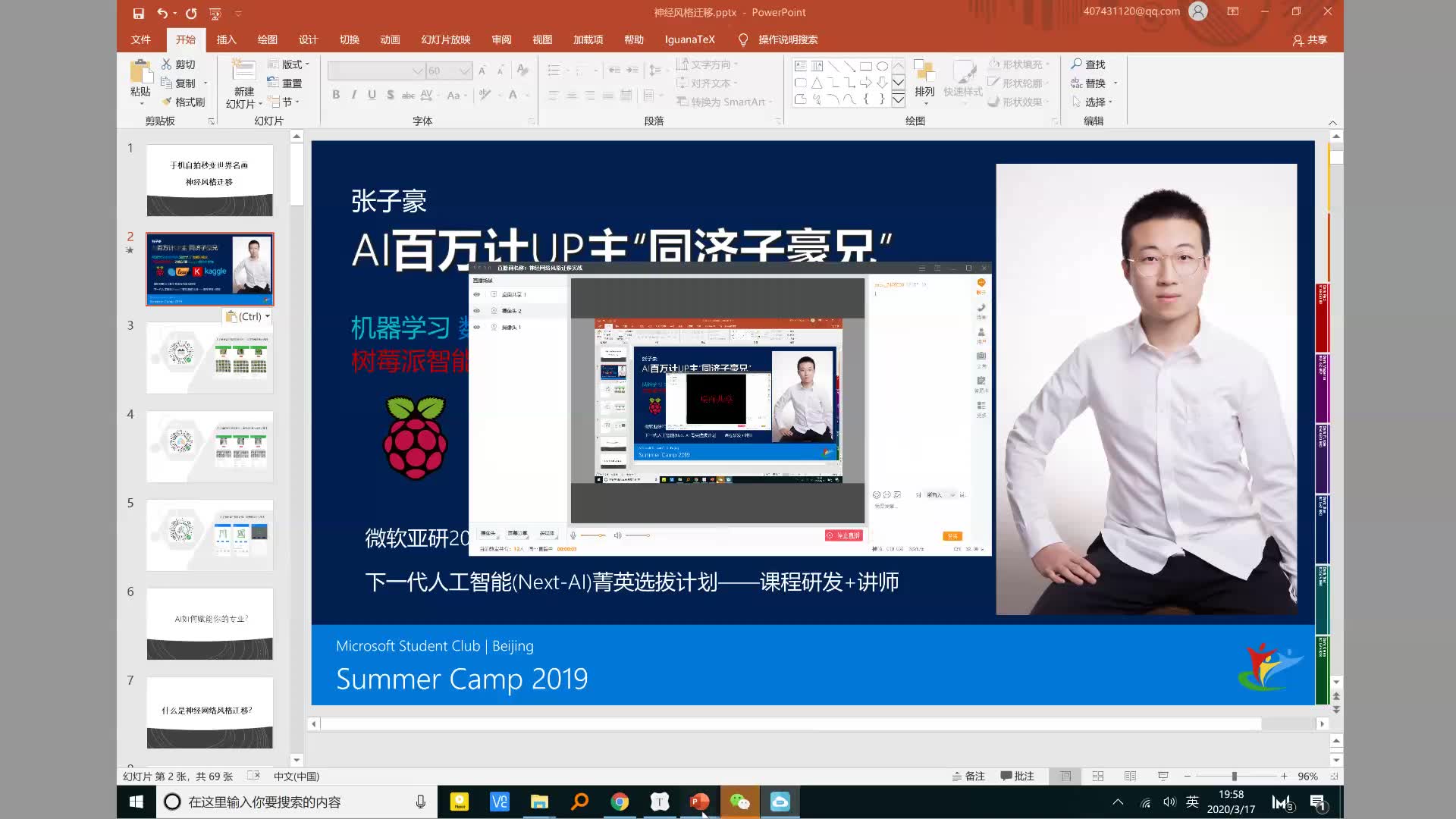Activate the 格式刷 format painter
The image size is (1456, 819).
[x=183, y=102]
